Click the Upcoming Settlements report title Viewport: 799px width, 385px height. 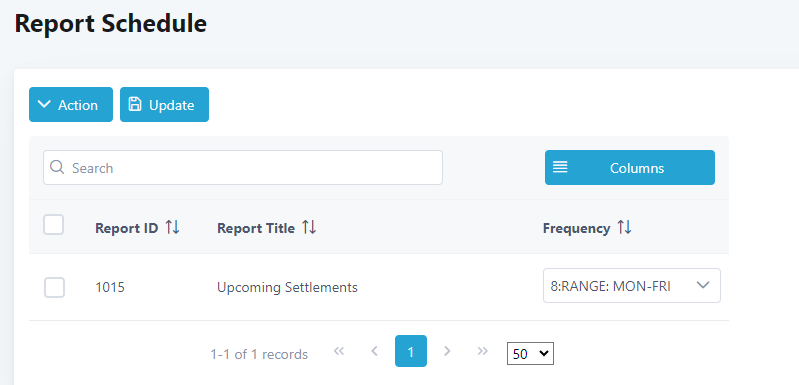(287, 287)
